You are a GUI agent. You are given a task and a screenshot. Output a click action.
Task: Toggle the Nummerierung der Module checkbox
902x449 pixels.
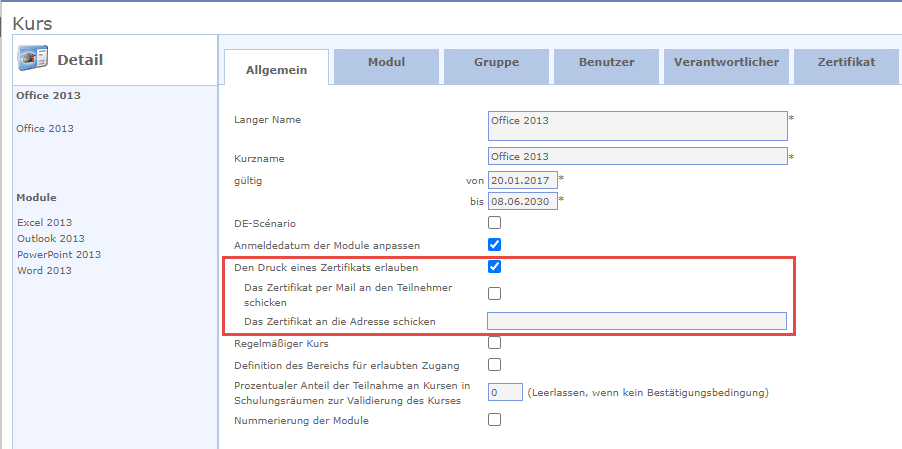pos(494,420)
